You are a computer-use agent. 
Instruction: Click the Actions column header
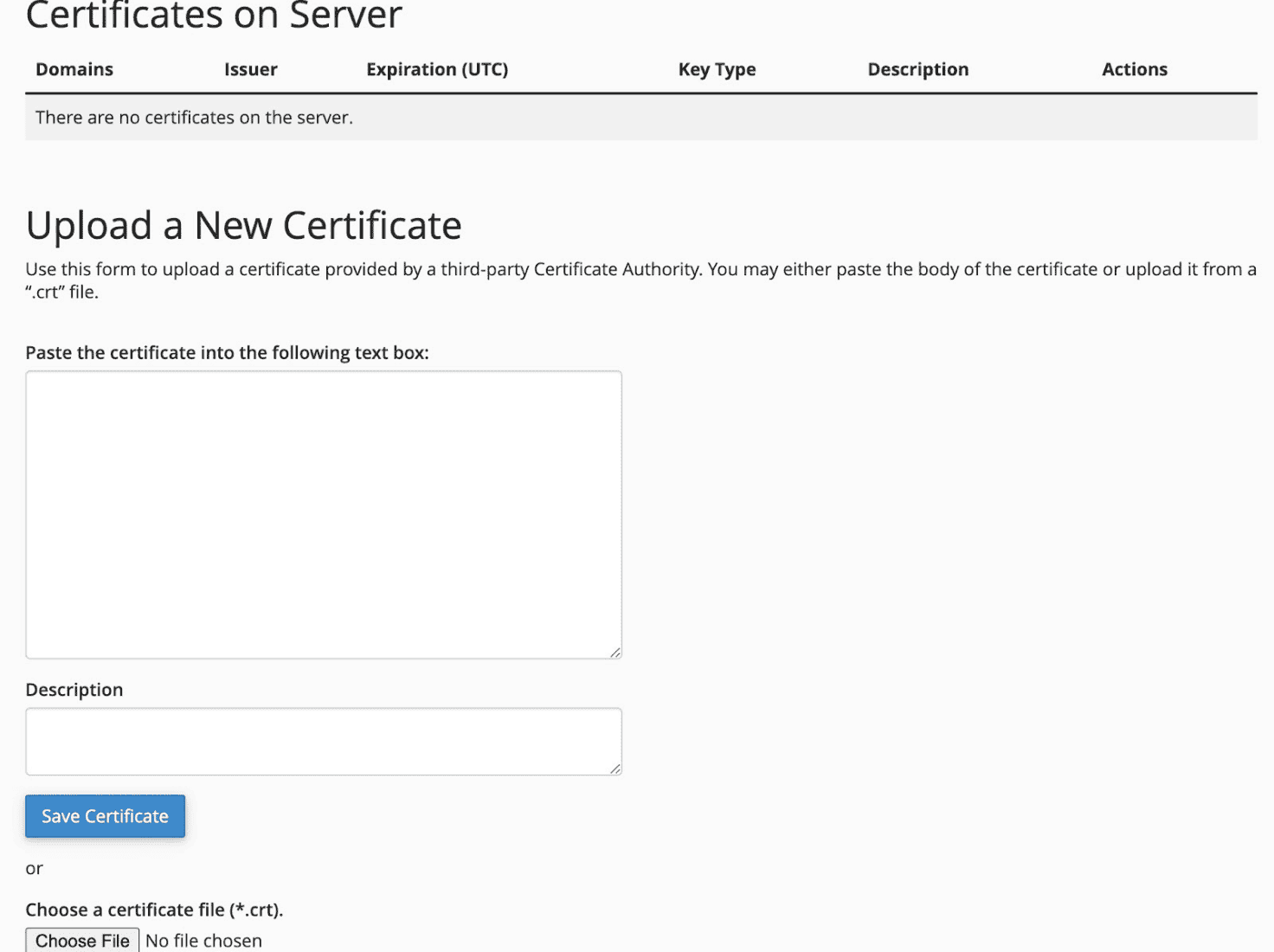(x=1134, y=69)
